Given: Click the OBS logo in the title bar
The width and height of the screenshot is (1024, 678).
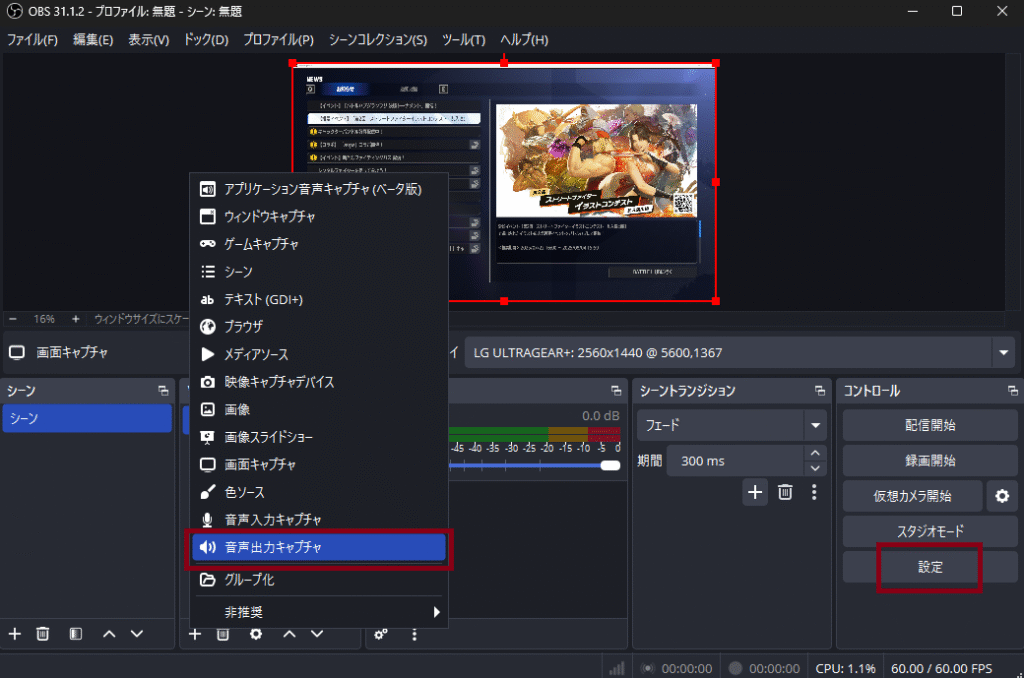Looking at the screenshot, I should pos(14,11).
